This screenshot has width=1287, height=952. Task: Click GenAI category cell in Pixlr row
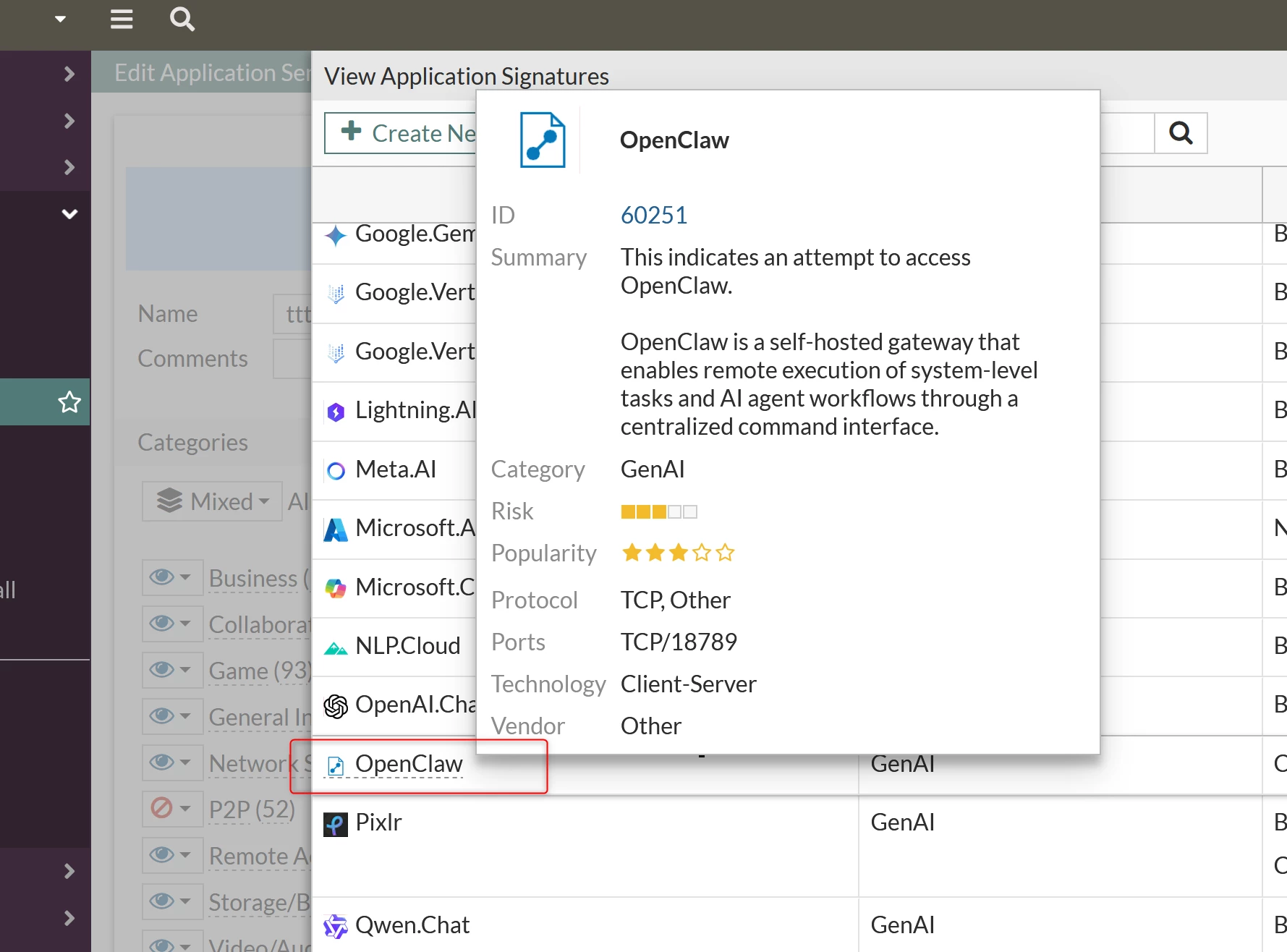click(902, 823)
